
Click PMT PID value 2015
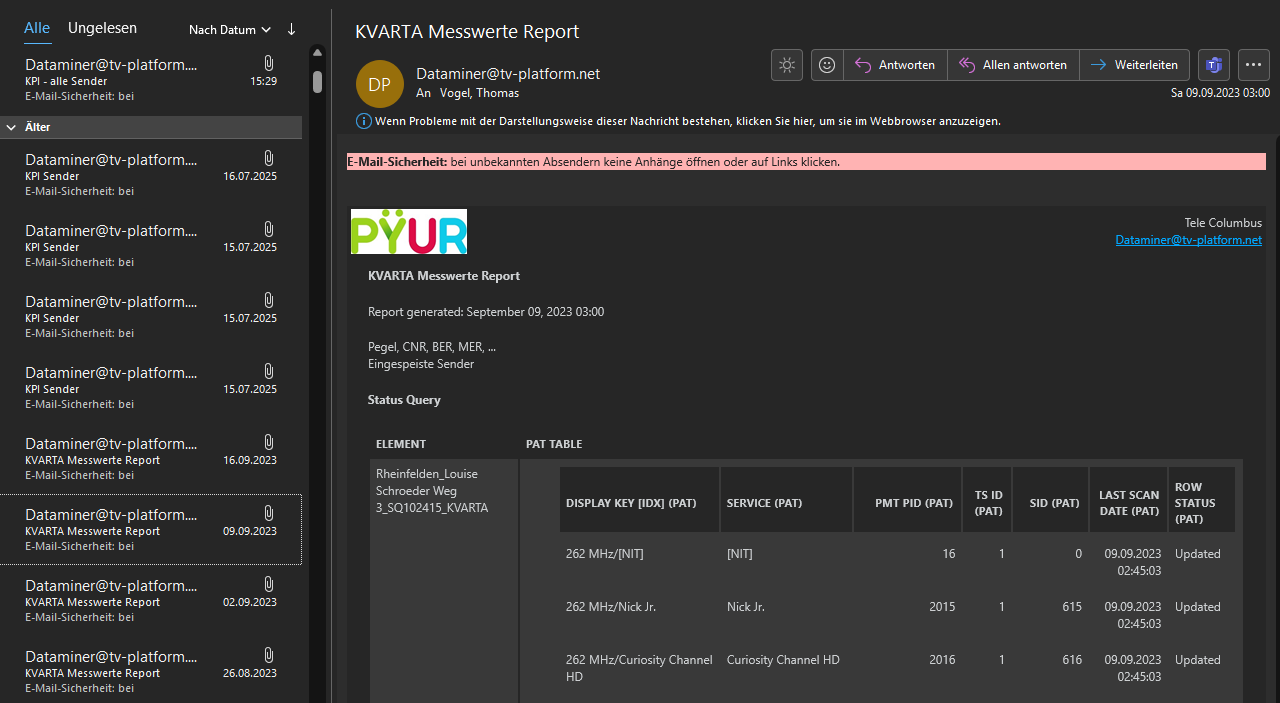coord(941,607)
